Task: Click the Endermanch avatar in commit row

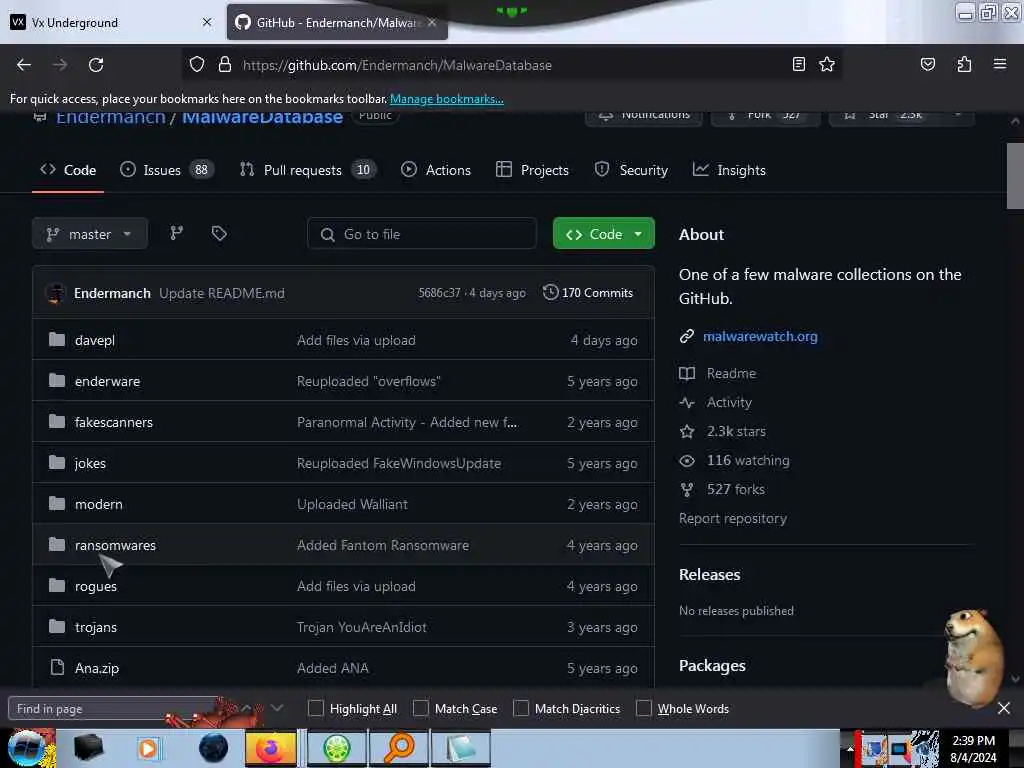Action: click(x=56, y=293)
